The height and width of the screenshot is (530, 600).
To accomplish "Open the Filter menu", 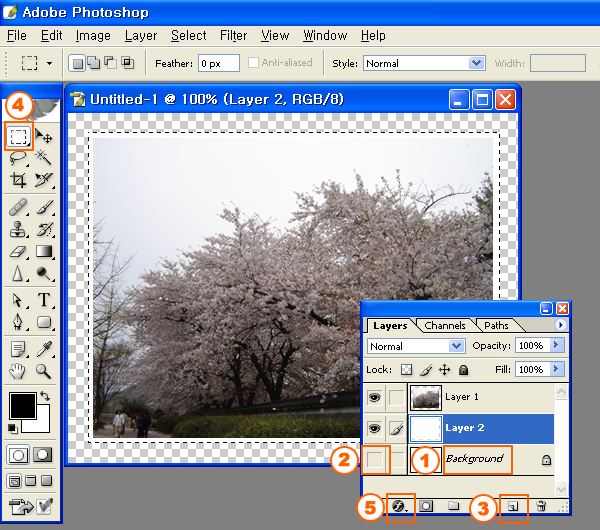I will 233,36.
